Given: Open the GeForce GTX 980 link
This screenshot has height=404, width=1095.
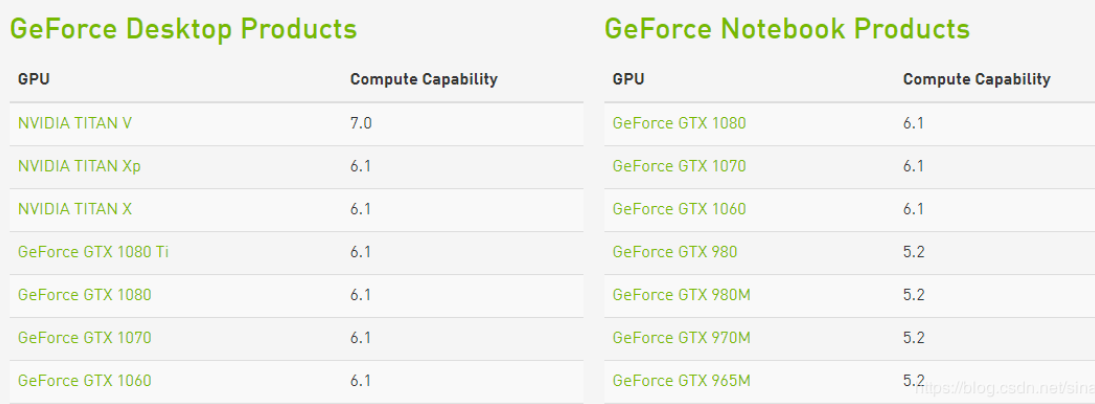Looking at the screenshot, I should (x=674, y=252).
